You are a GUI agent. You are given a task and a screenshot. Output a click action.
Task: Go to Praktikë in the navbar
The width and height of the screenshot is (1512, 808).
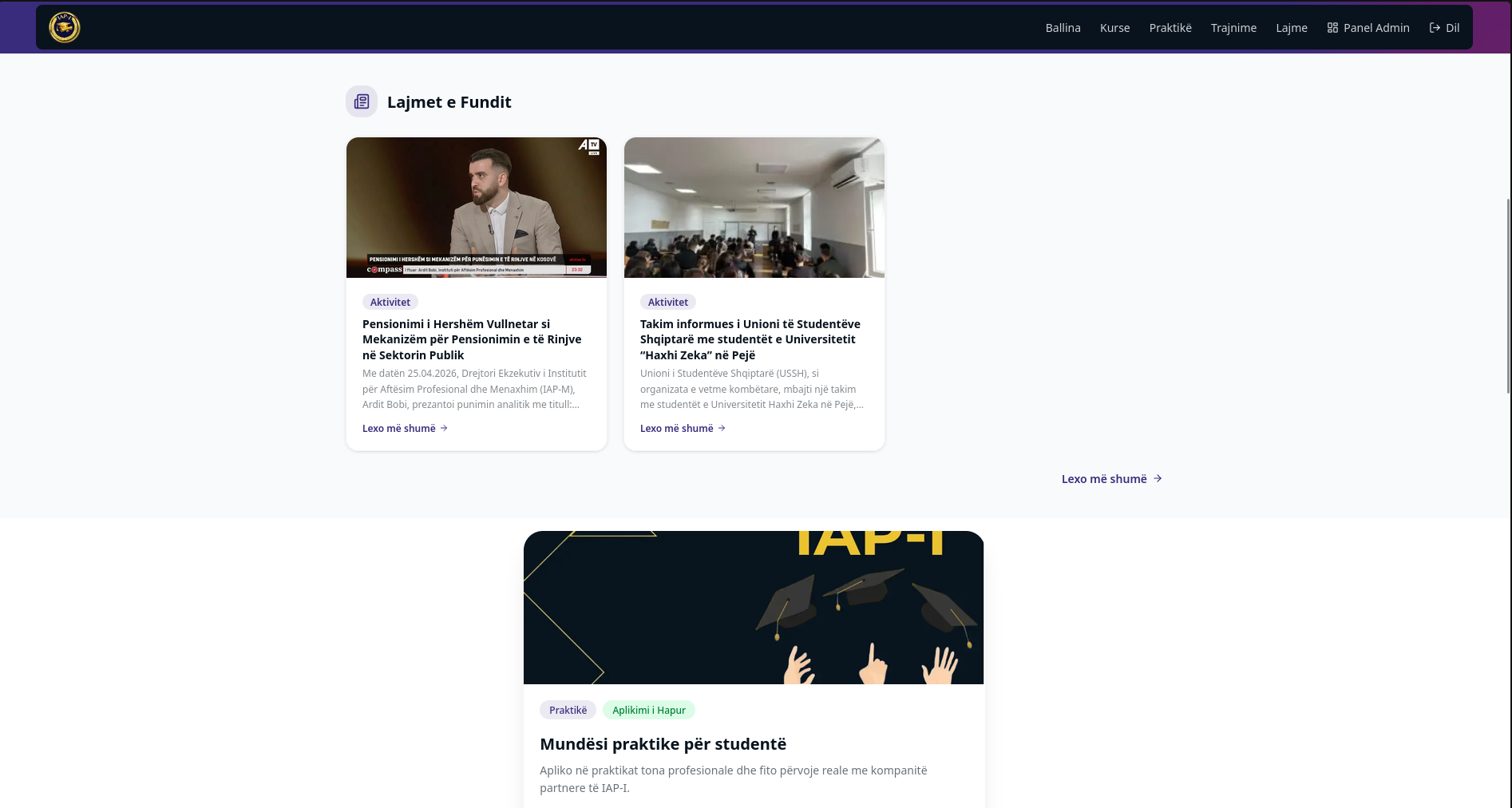(1170, 28)
